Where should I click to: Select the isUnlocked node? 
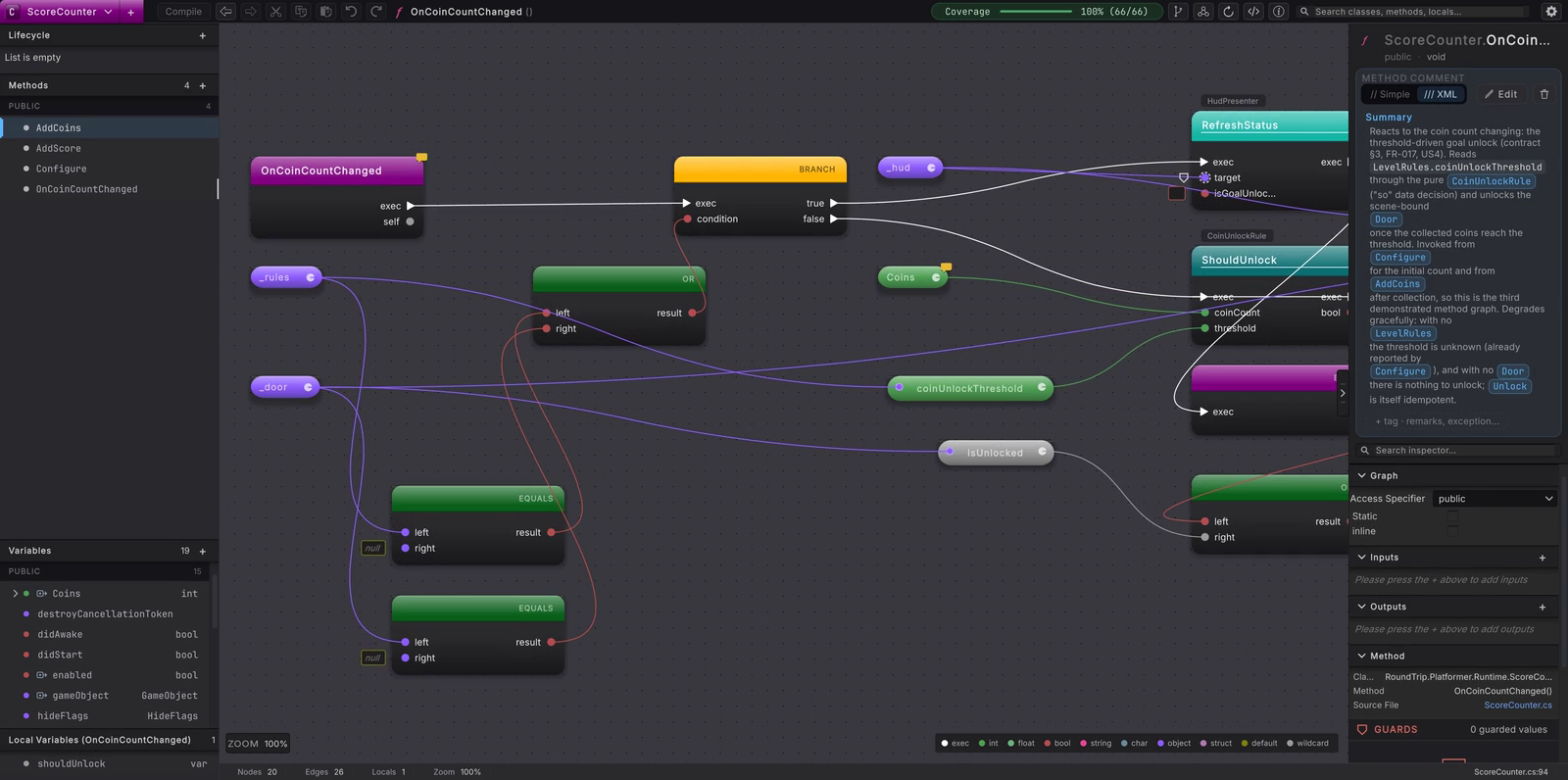[996, 453]
